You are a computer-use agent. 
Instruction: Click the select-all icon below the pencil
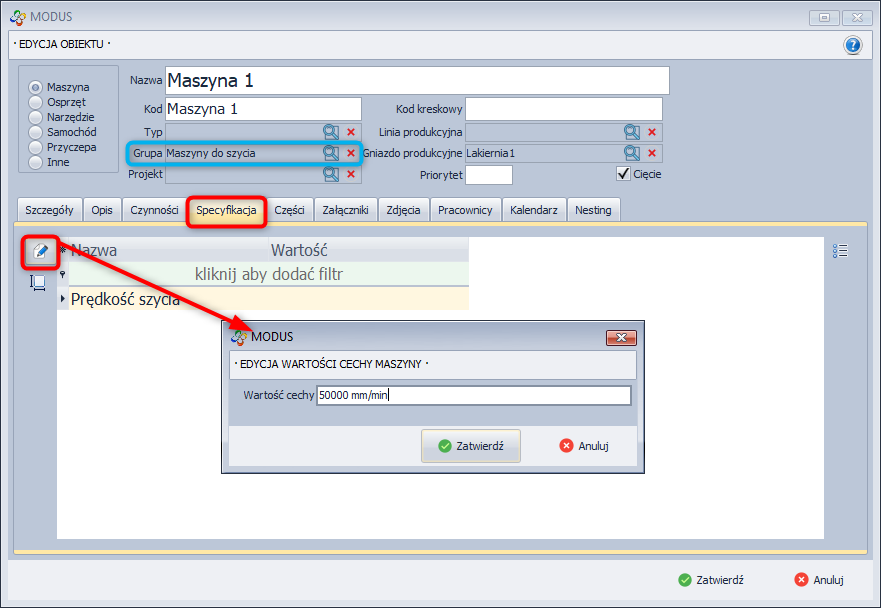(x=38, y=282)
